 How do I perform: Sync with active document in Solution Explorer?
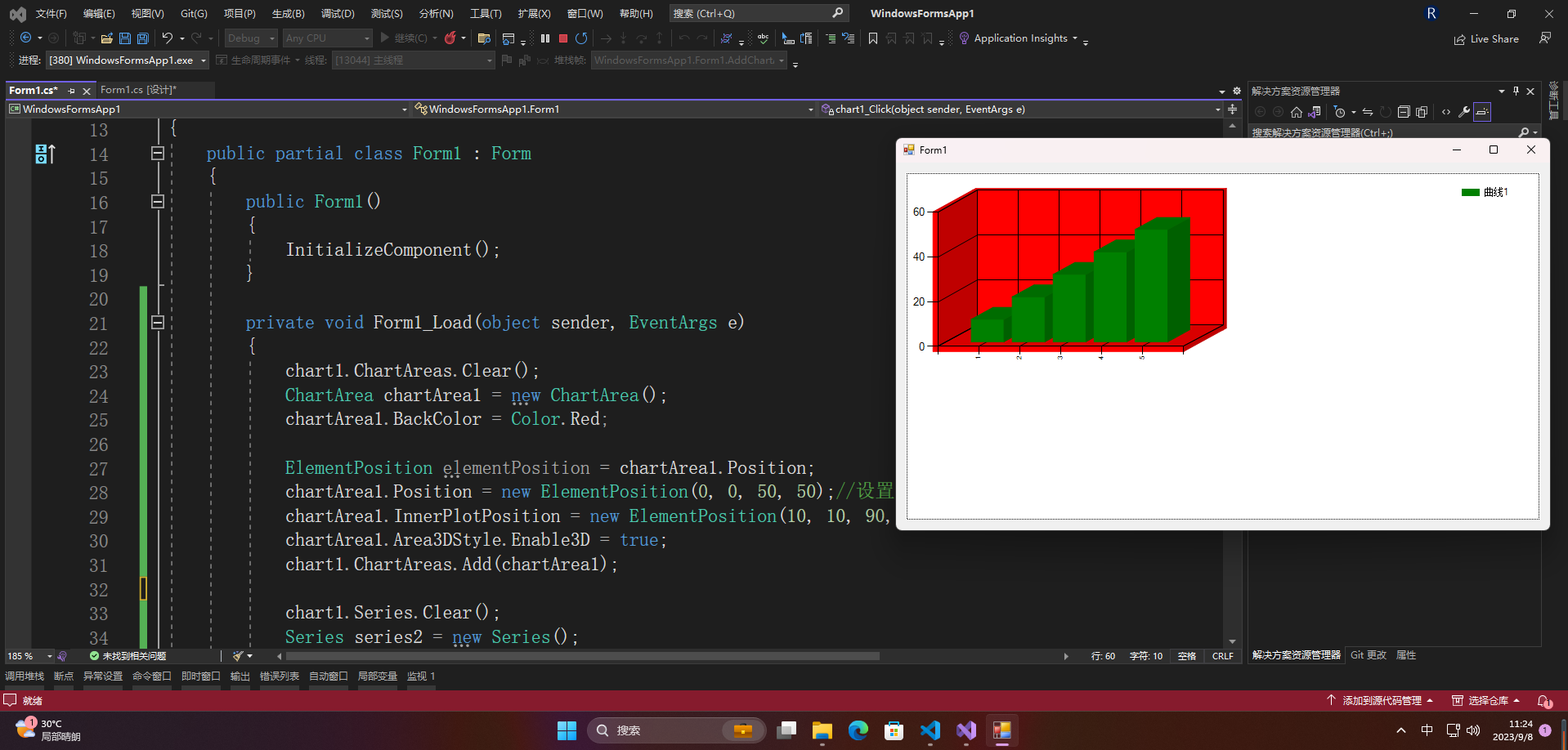(1368, 112)
